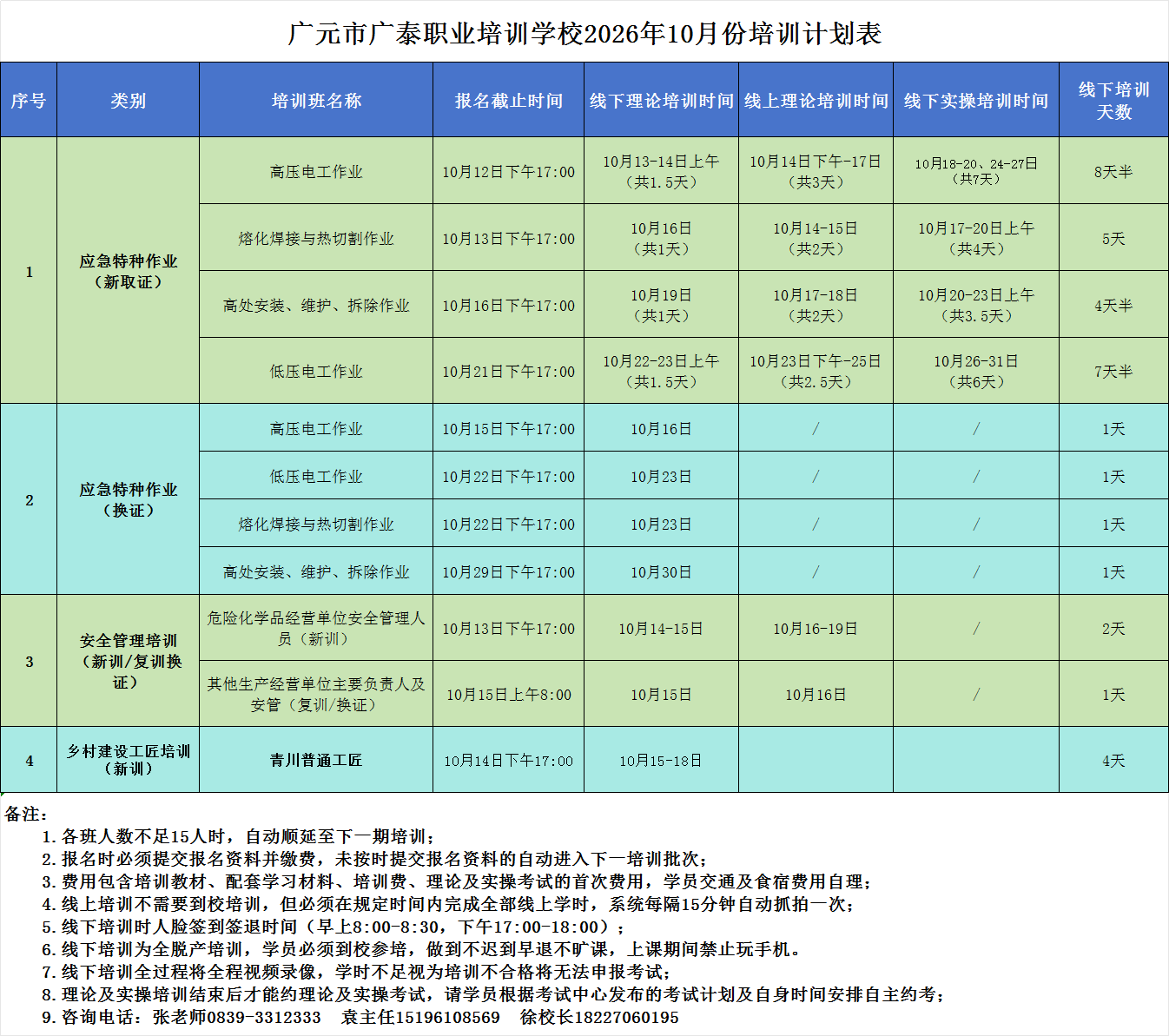Click the 10月20-23日上午（共3.5天） cell
This screenshot has width=1169, height=1036.
[976, 305]
